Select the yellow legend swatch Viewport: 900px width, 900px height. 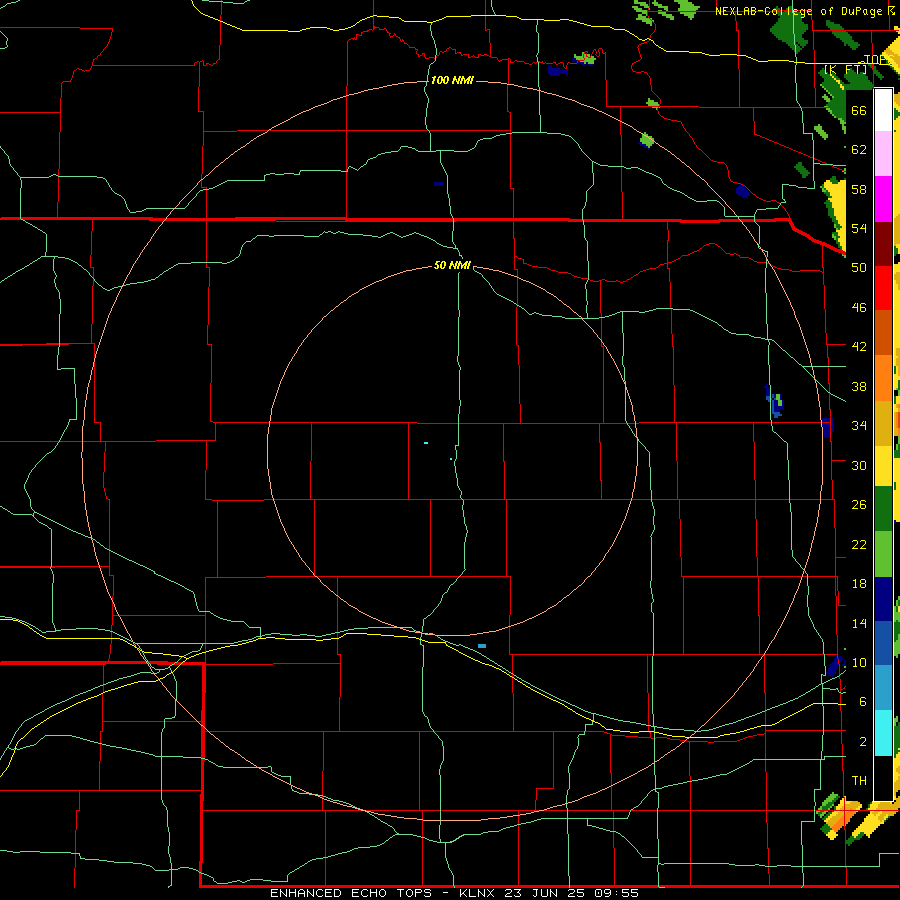click(883, 466)
